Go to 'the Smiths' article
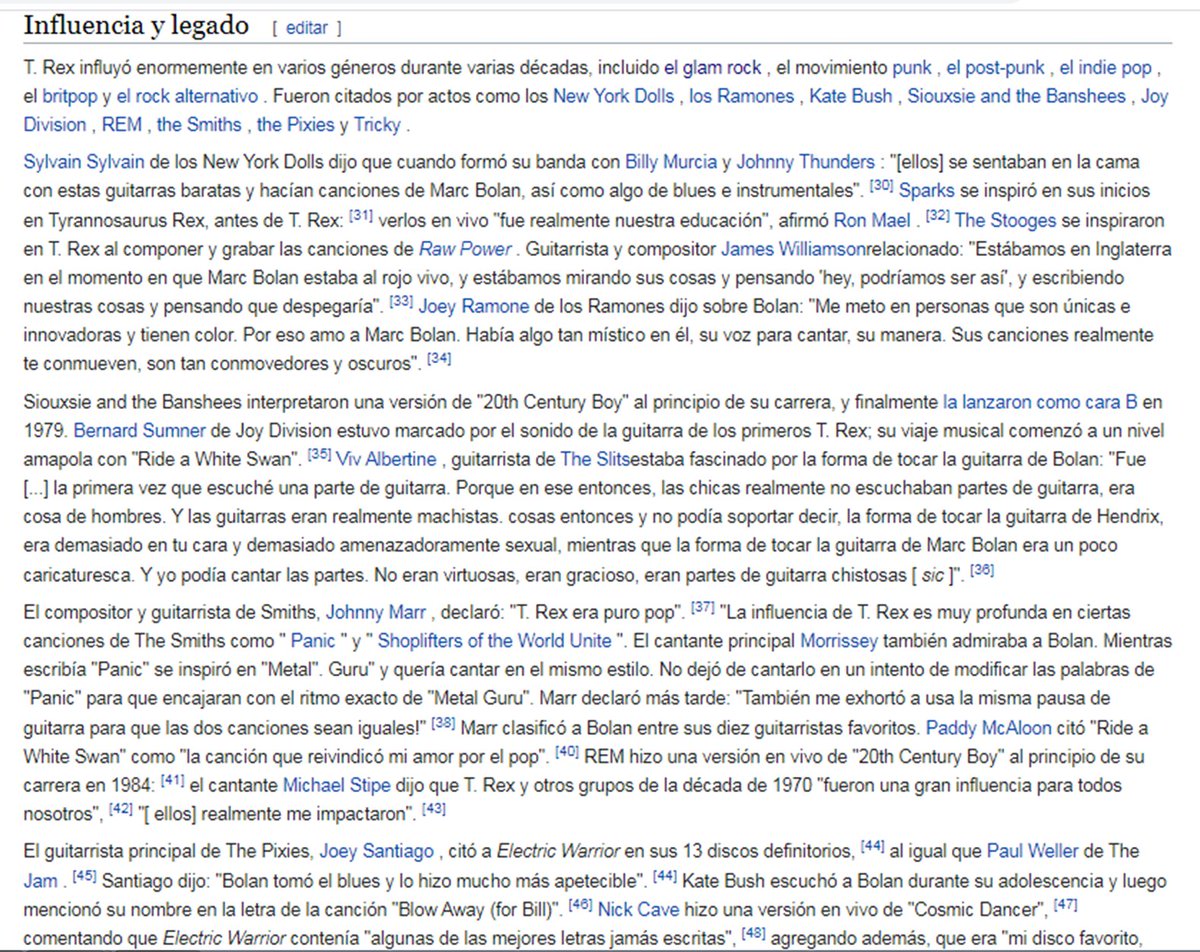The image size is (1200, 952). [x=200, y=125]
